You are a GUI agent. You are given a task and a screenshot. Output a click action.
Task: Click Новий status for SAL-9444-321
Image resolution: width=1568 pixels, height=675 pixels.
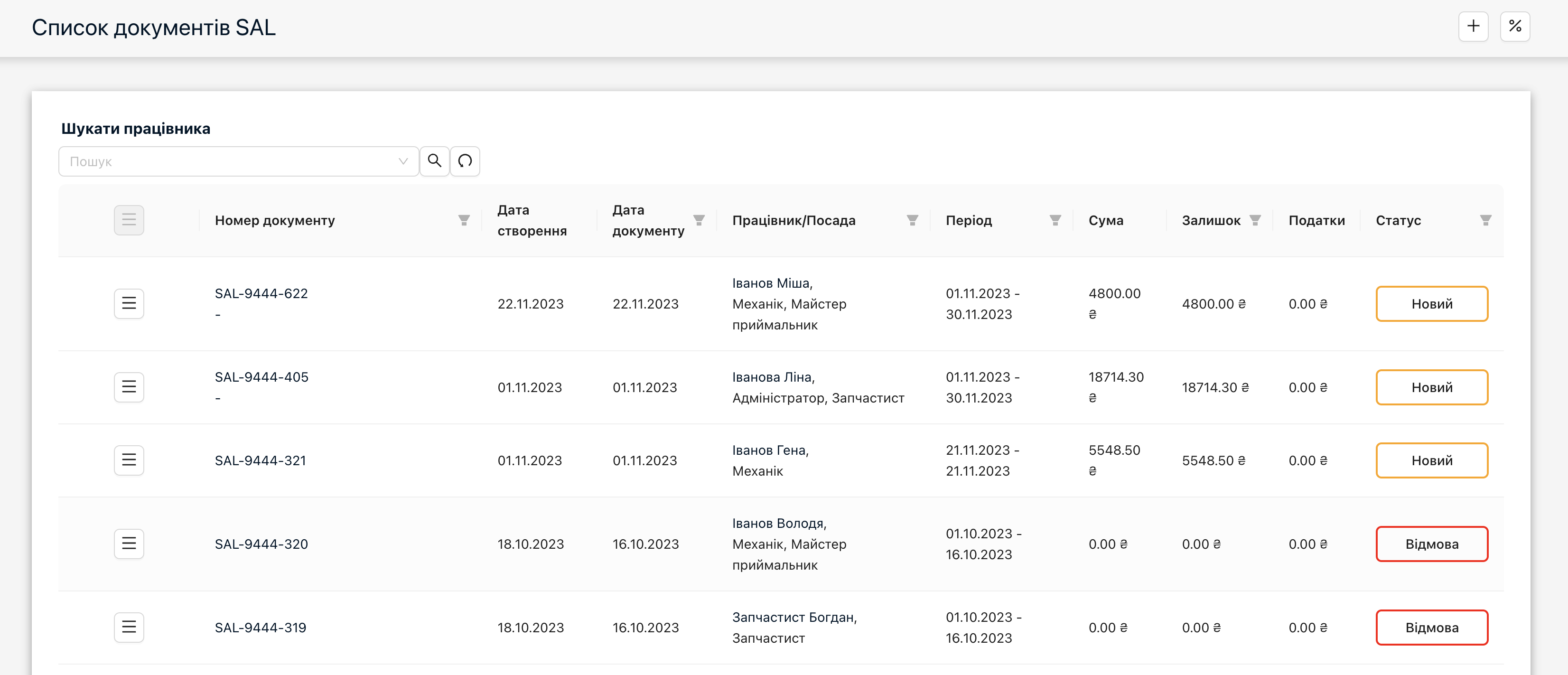[x=1432, y=460]
